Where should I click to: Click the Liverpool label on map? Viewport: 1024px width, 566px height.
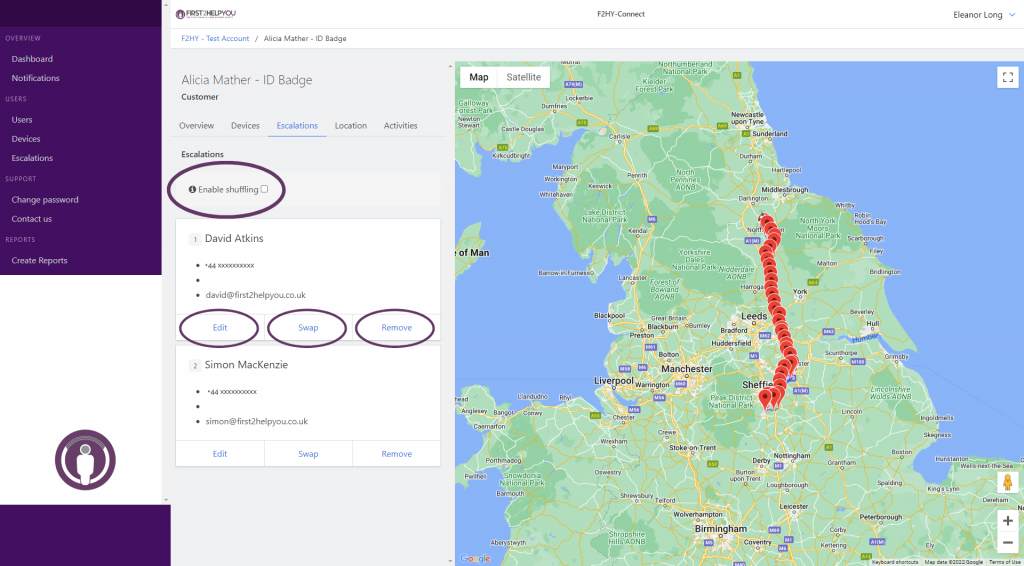click(614, 381)
